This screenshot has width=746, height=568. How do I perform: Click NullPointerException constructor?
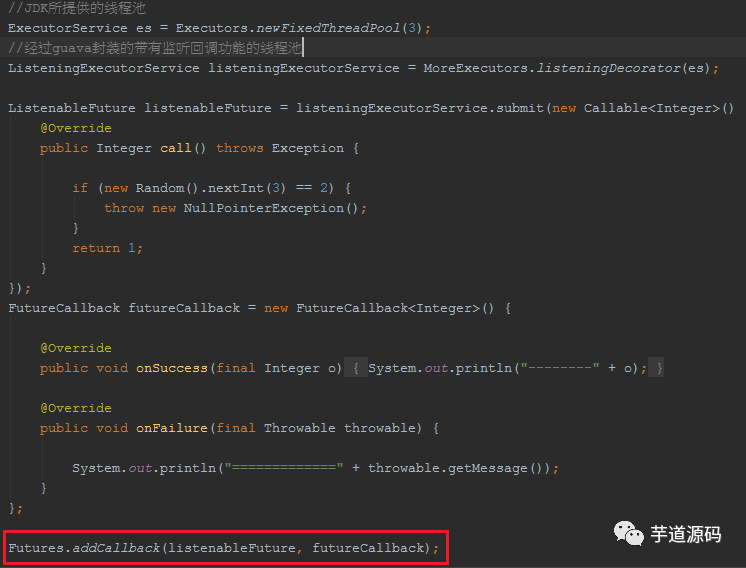(264, 208)
